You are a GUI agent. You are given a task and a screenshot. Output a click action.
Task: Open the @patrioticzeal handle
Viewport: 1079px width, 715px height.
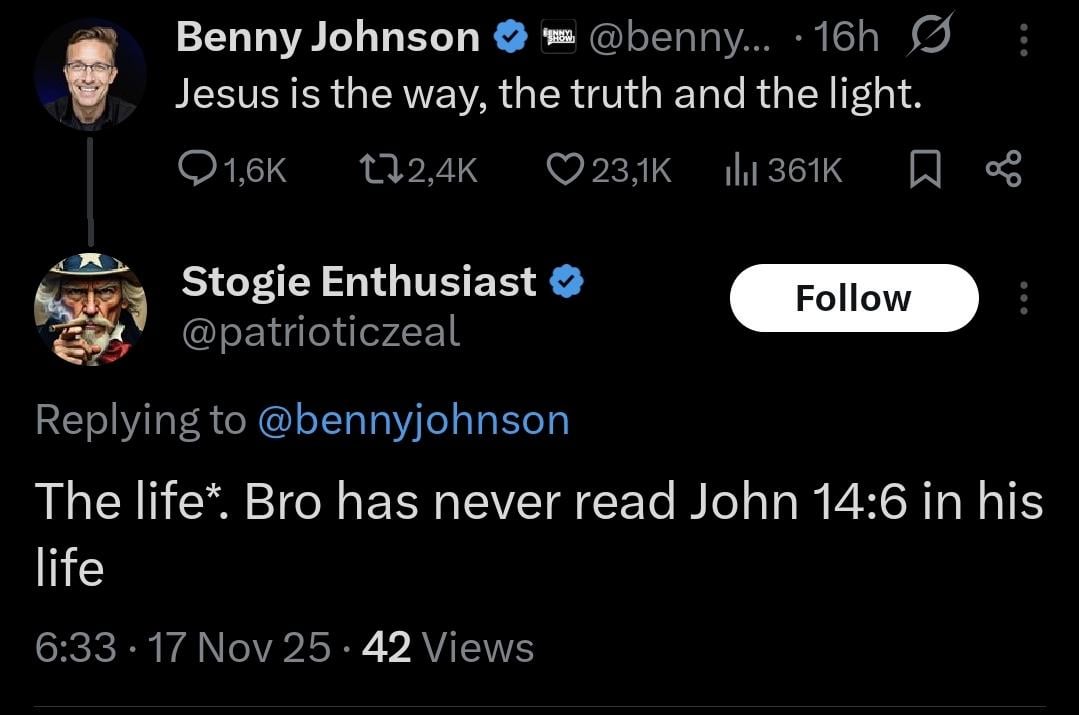(x=320, y=332)
